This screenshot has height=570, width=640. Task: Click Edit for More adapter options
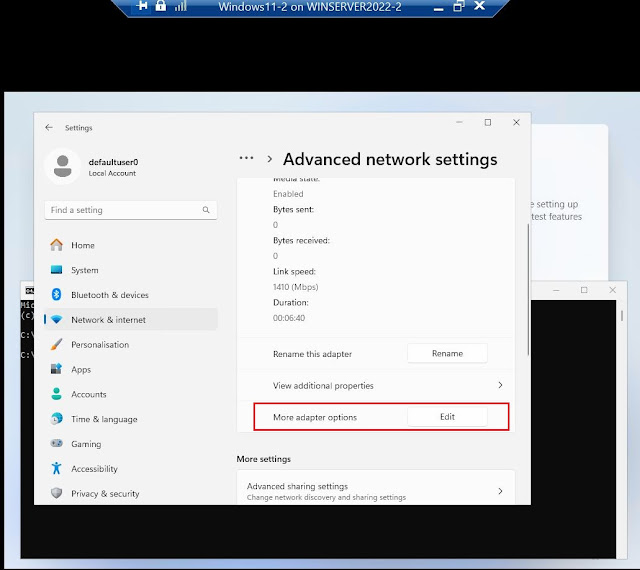pos(447,416)
